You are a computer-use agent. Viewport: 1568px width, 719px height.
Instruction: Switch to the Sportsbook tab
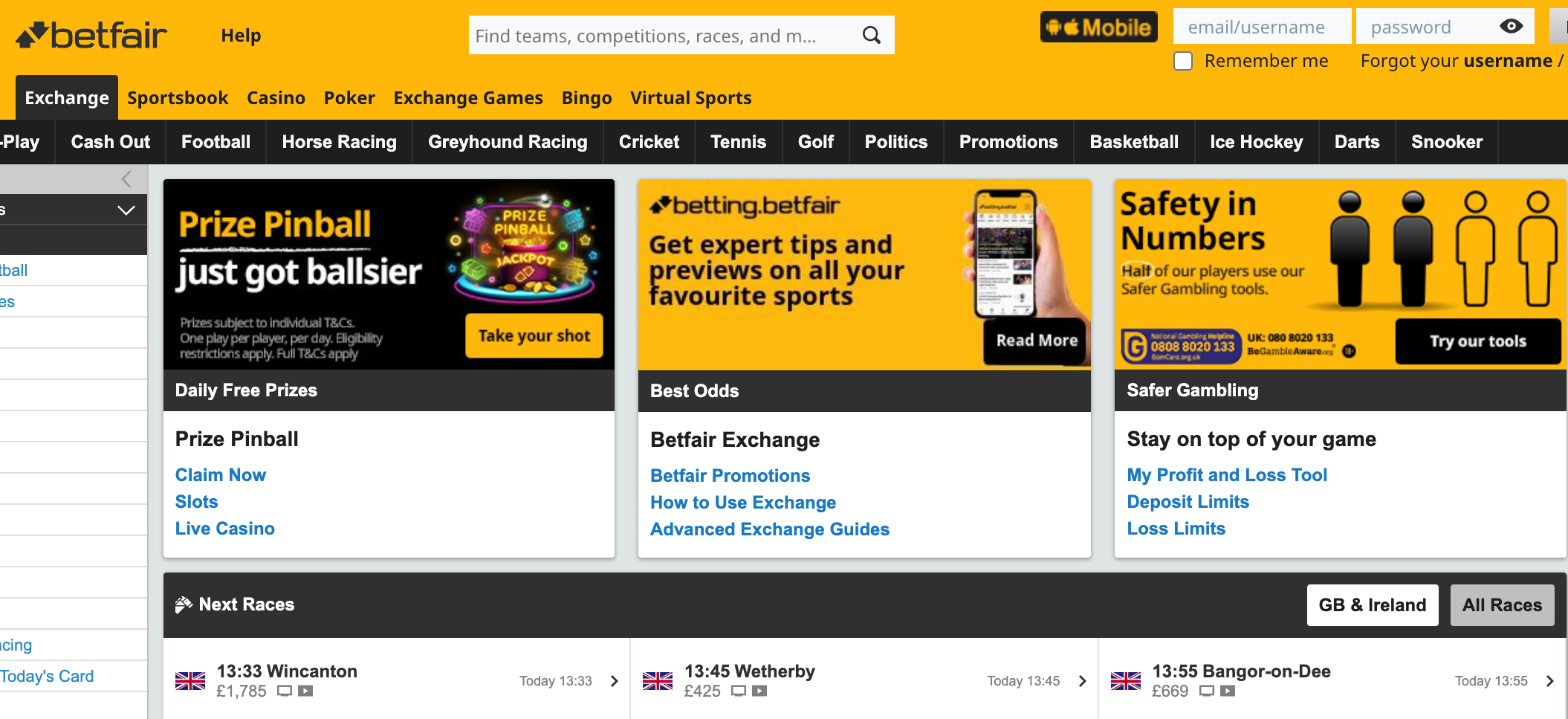click(178, 98)
